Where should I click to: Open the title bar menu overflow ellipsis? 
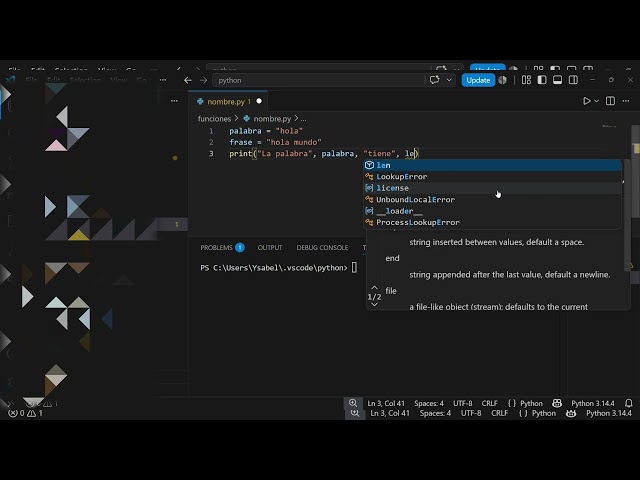click(163, 80)
